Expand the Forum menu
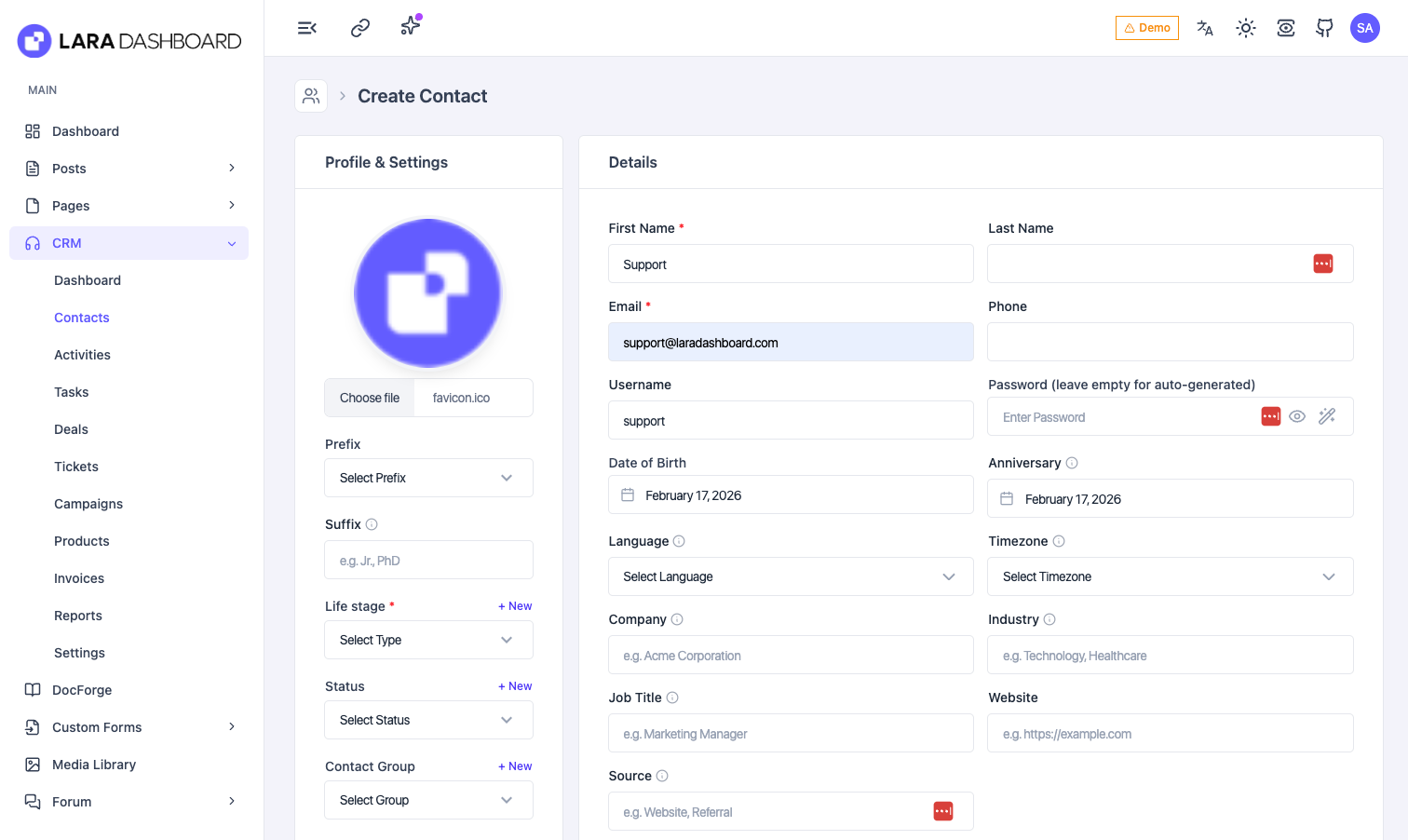1408x840 pixels. click(x=129, y=802)
